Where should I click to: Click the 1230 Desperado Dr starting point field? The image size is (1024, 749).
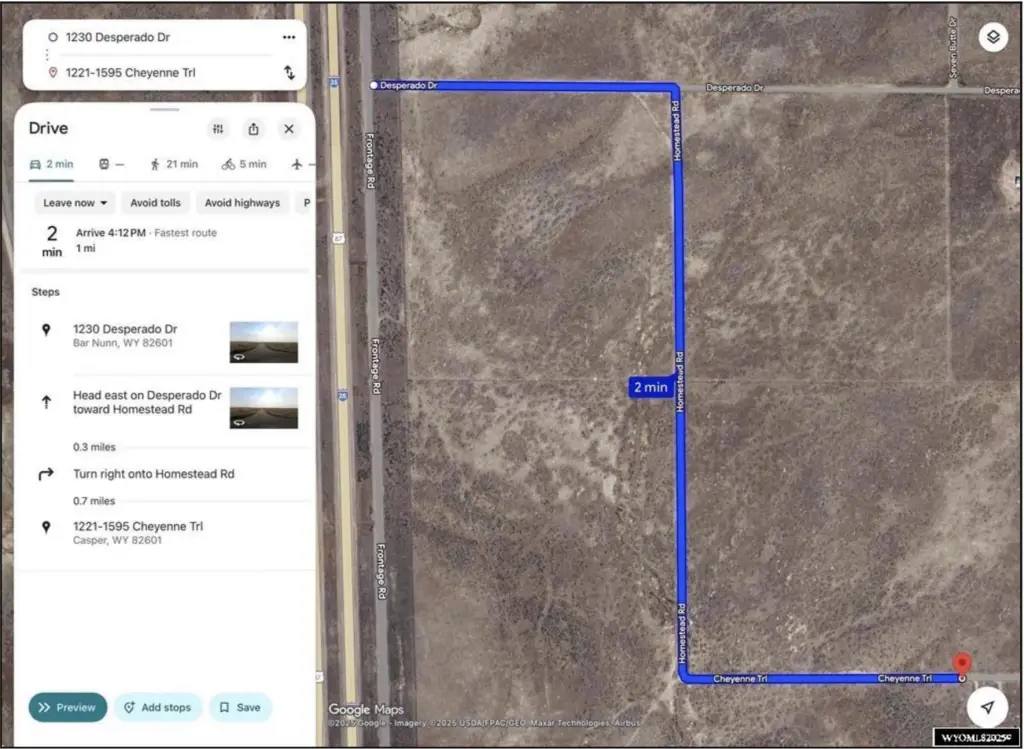tap(160, 37)
